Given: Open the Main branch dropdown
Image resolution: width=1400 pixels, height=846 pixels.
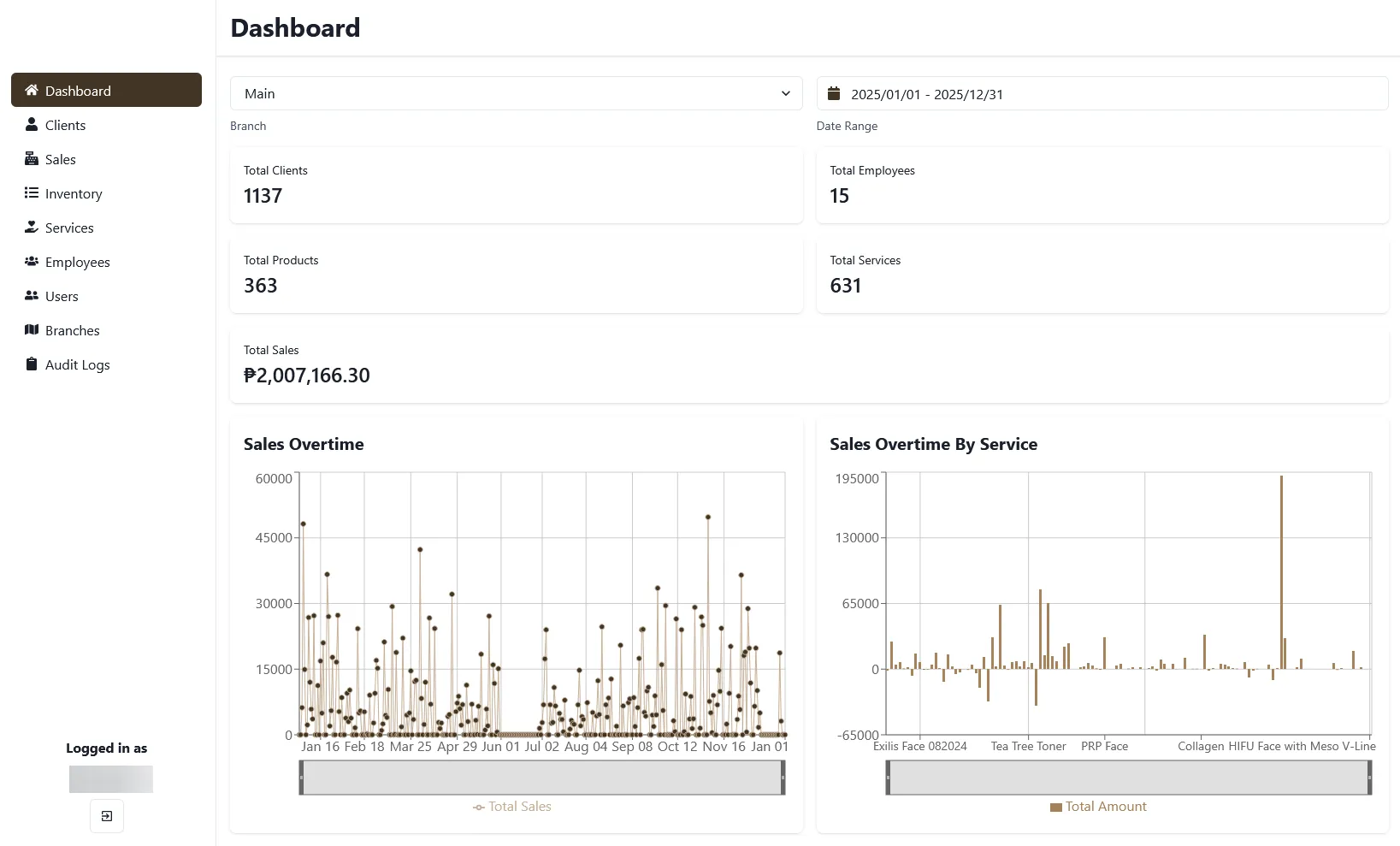Looking at the screenshot, I should click(517, 93).
